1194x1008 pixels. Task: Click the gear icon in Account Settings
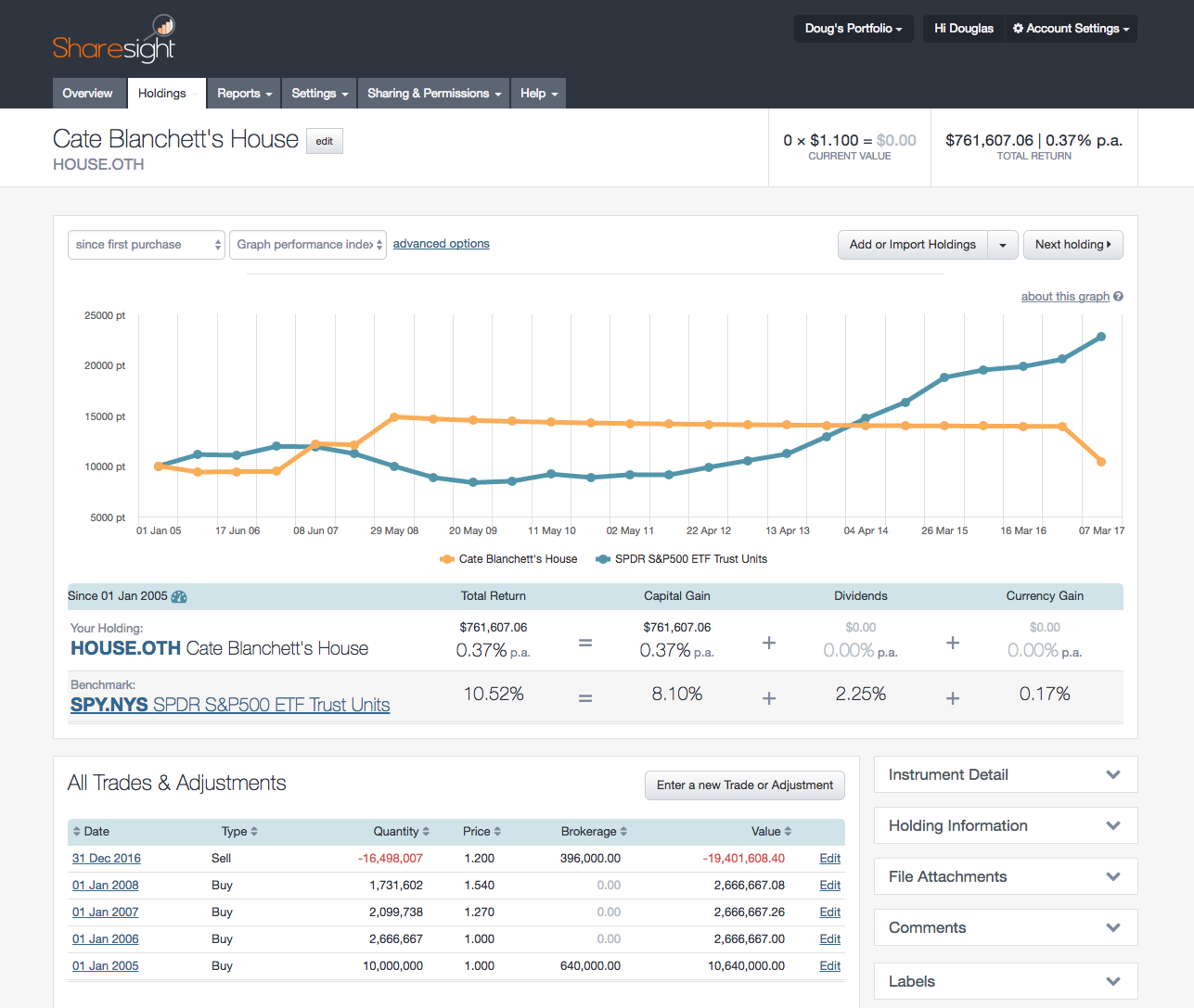pos(1018,29)
